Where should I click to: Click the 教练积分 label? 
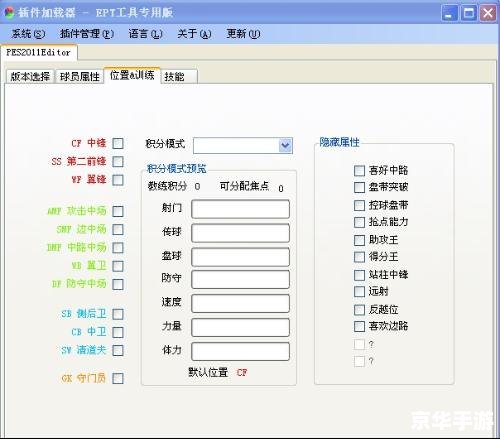pyautogui.click(x=167, y=186)
